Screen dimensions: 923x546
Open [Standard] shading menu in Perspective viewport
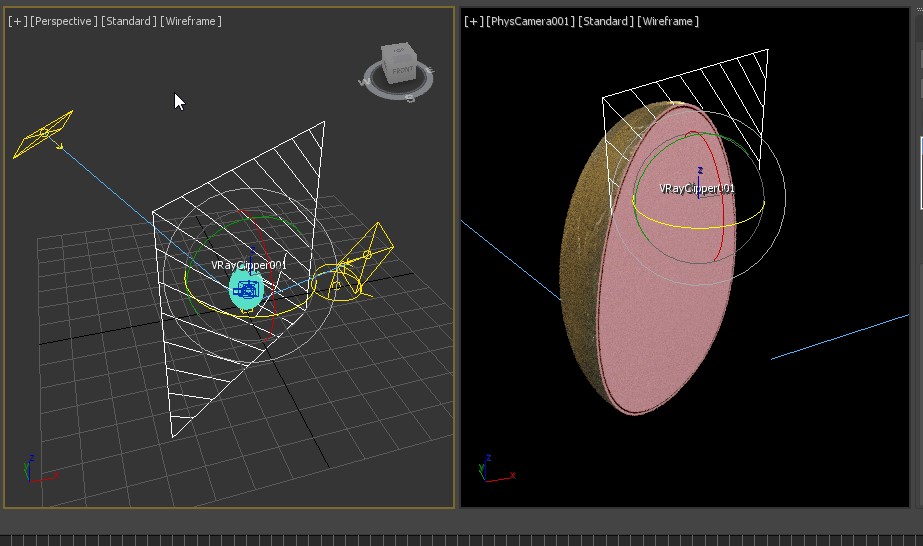tap(129, 21)
